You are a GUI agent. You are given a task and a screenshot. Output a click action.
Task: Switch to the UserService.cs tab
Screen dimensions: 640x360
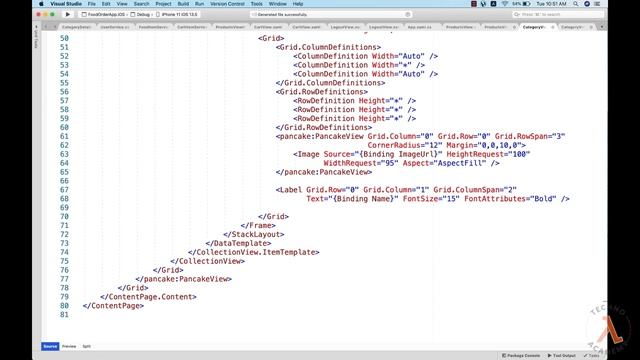(x=115, y=27)
